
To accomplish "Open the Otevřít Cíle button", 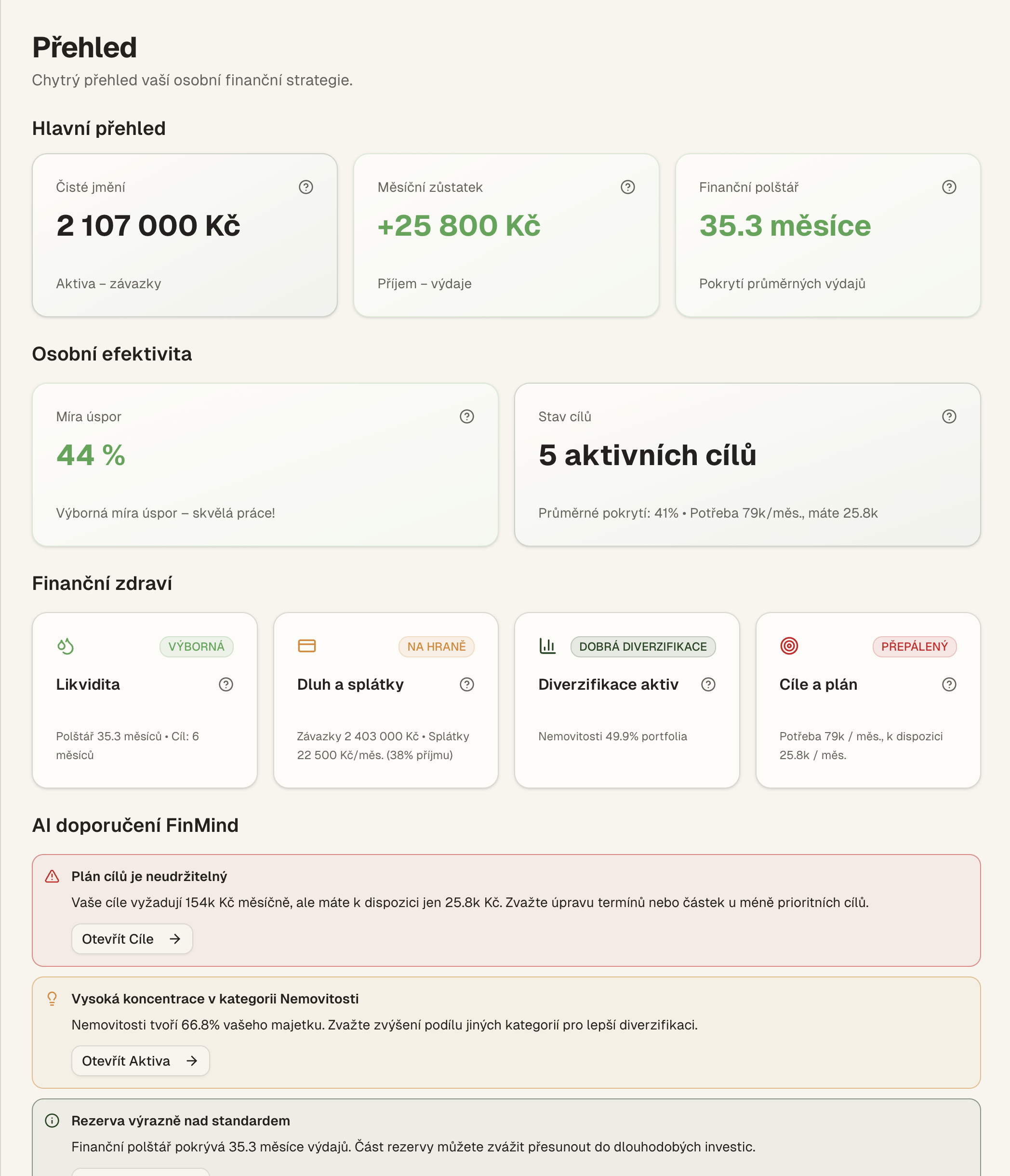I will click(x=132, y=939).
